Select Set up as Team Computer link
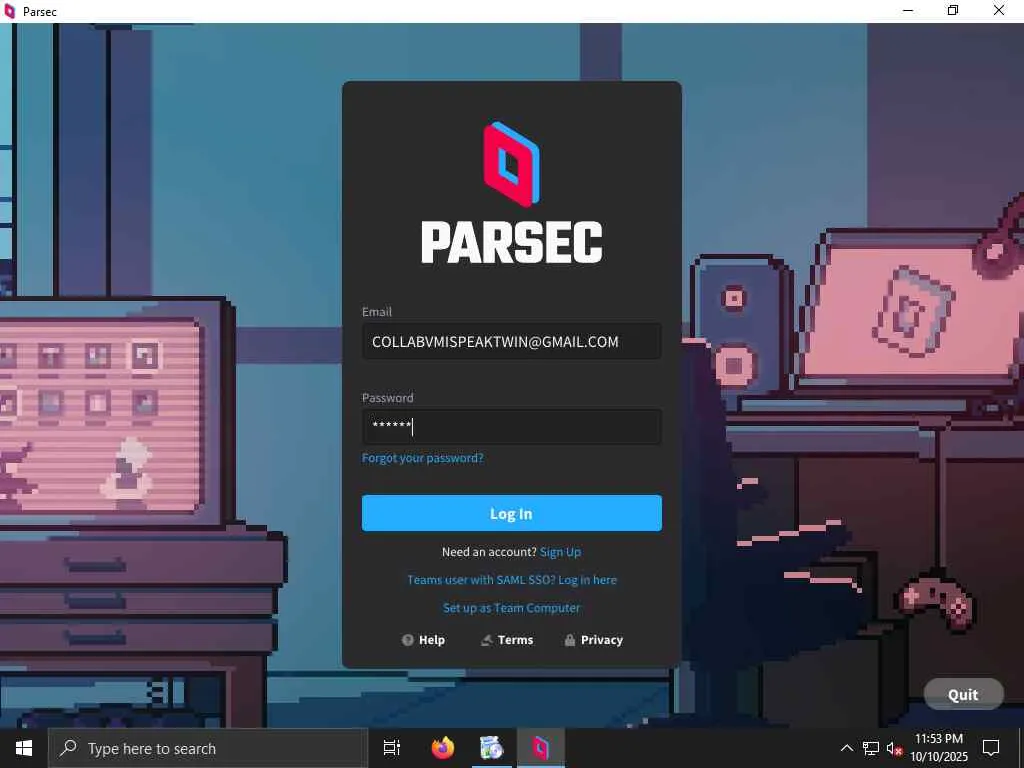 click(x=511, y=608)
